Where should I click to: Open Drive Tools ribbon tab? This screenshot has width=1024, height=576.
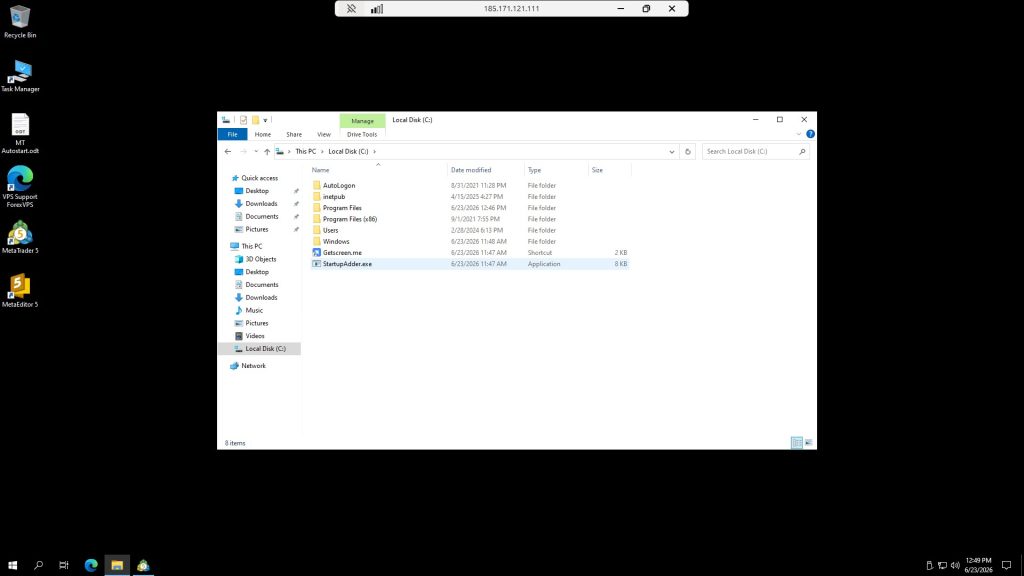point(362,135)
